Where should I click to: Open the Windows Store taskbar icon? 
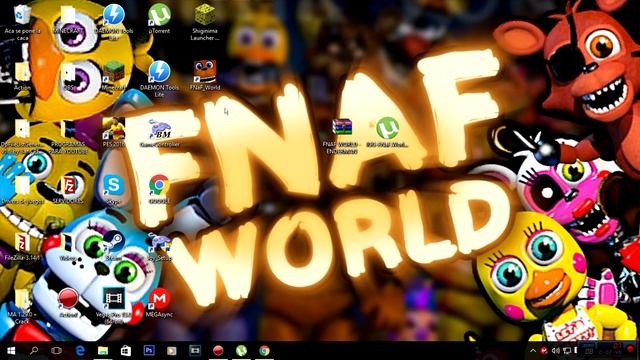(x=126, y=351)
